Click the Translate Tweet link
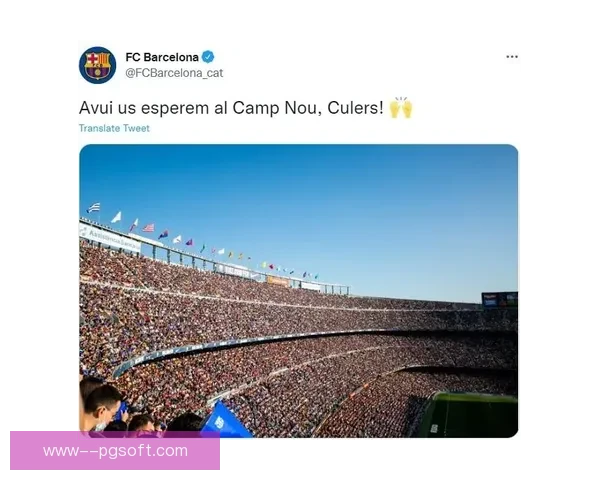The image size is (600, 480). [114, 128]
